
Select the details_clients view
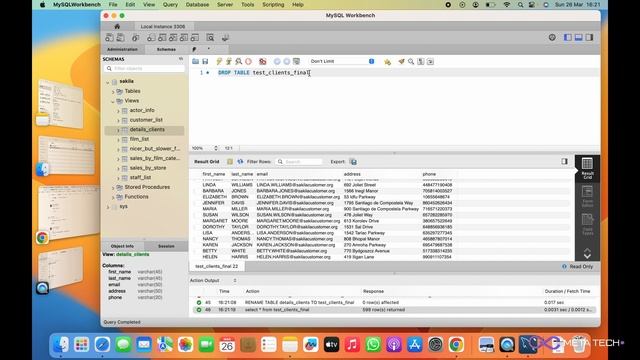coord(147,129)
